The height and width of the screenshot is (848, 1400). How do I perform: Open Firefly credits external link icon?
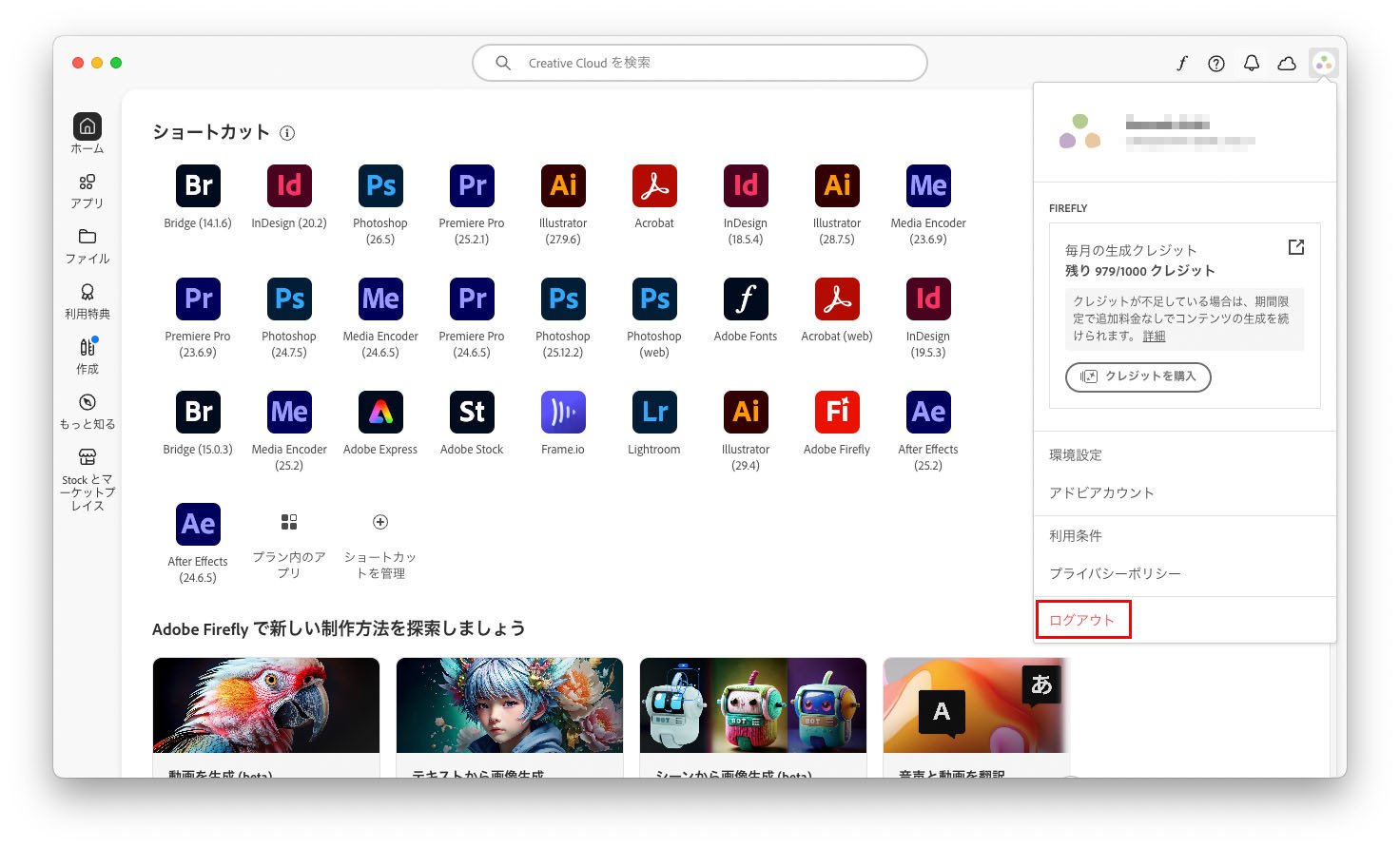click(x=1296, y=247)
